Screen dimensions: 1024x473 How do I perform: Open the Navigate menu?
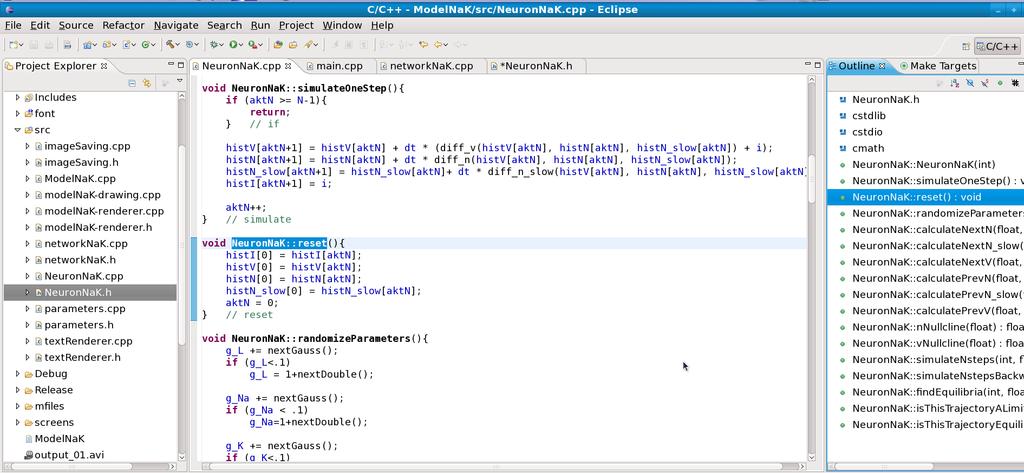point(176,25)
